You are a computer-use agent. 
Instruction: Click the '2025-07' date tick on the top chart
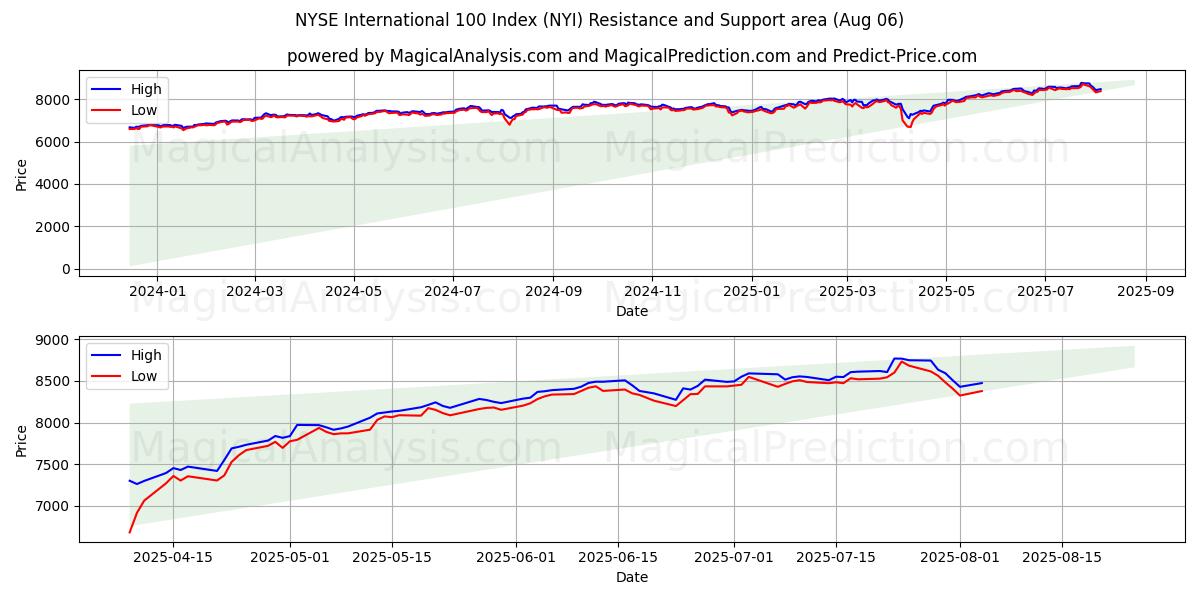(x=1045, y=291)
